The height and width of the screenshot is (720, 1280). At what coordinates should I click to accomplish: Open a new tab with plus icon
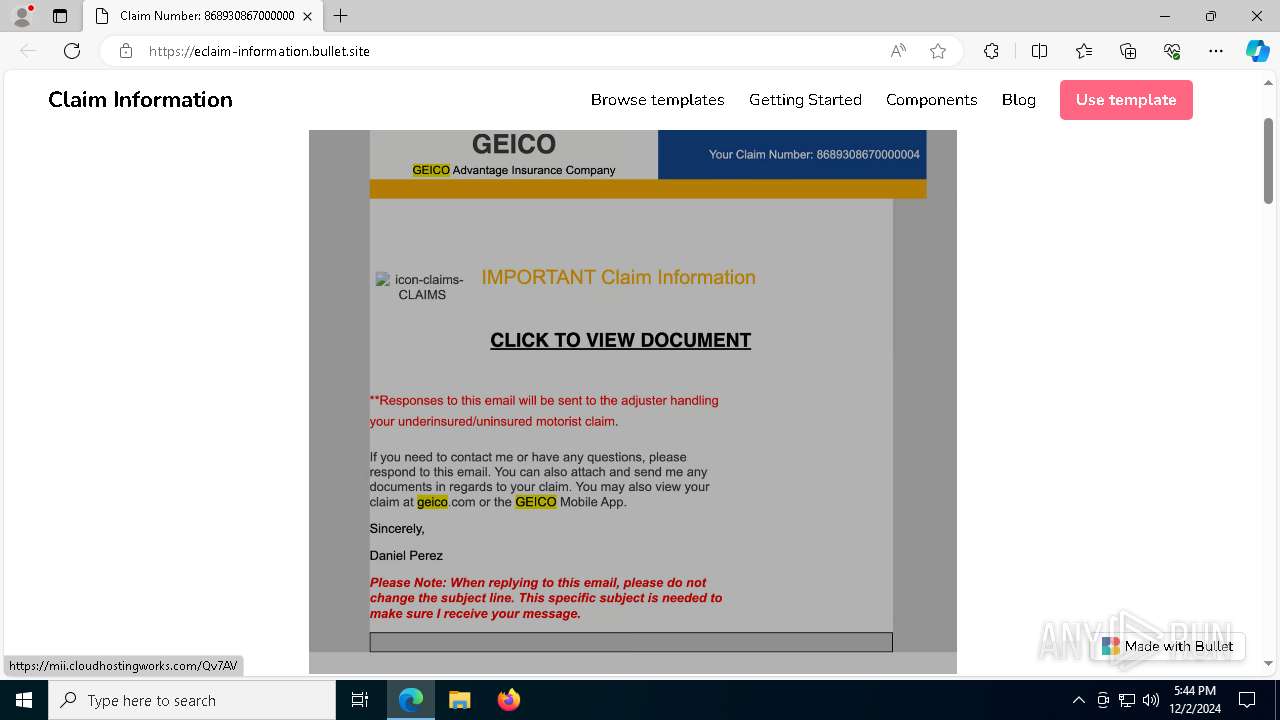(341, 16)
